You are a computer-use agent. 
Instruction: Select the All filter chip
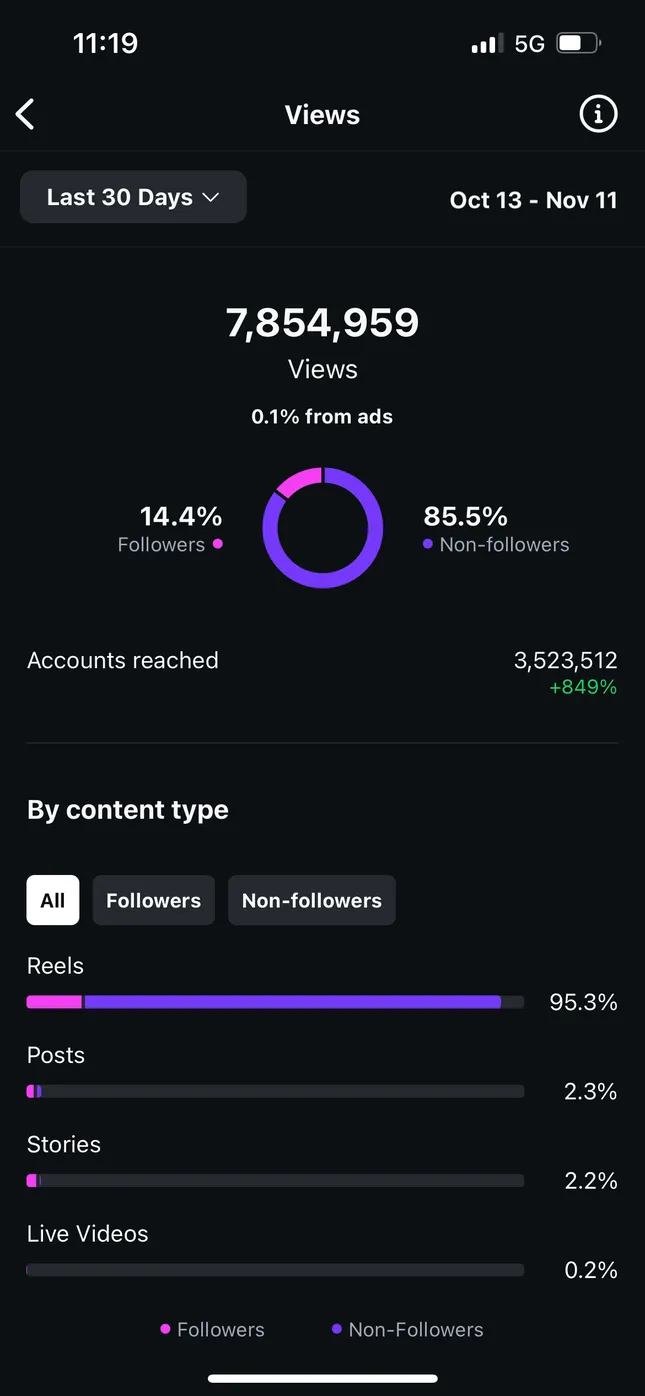(53, 900)
